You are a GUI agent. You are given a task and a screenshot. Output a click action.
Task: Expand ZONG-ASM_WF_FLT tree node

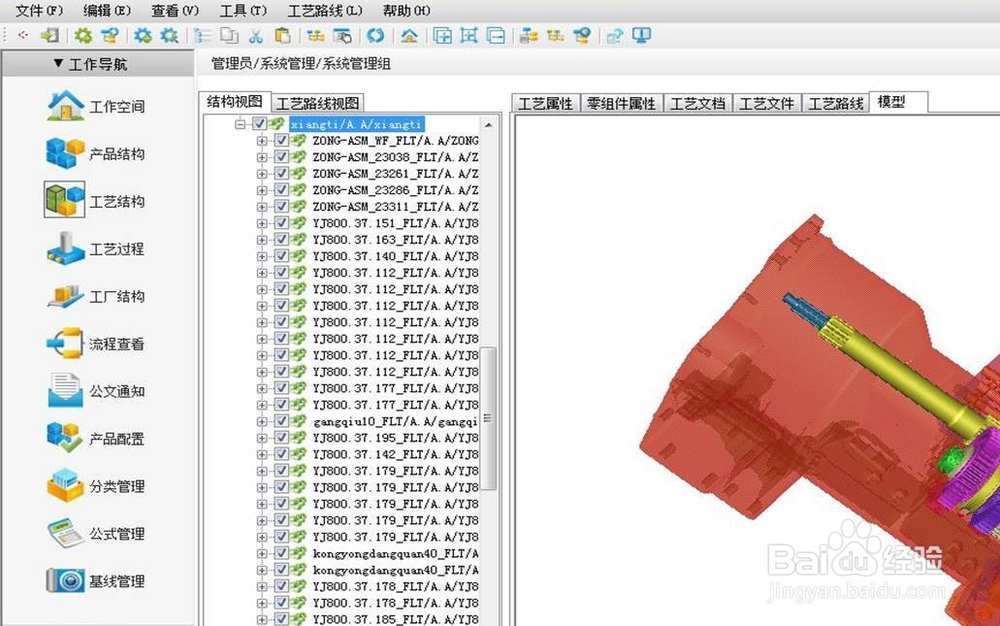point(261,140)
